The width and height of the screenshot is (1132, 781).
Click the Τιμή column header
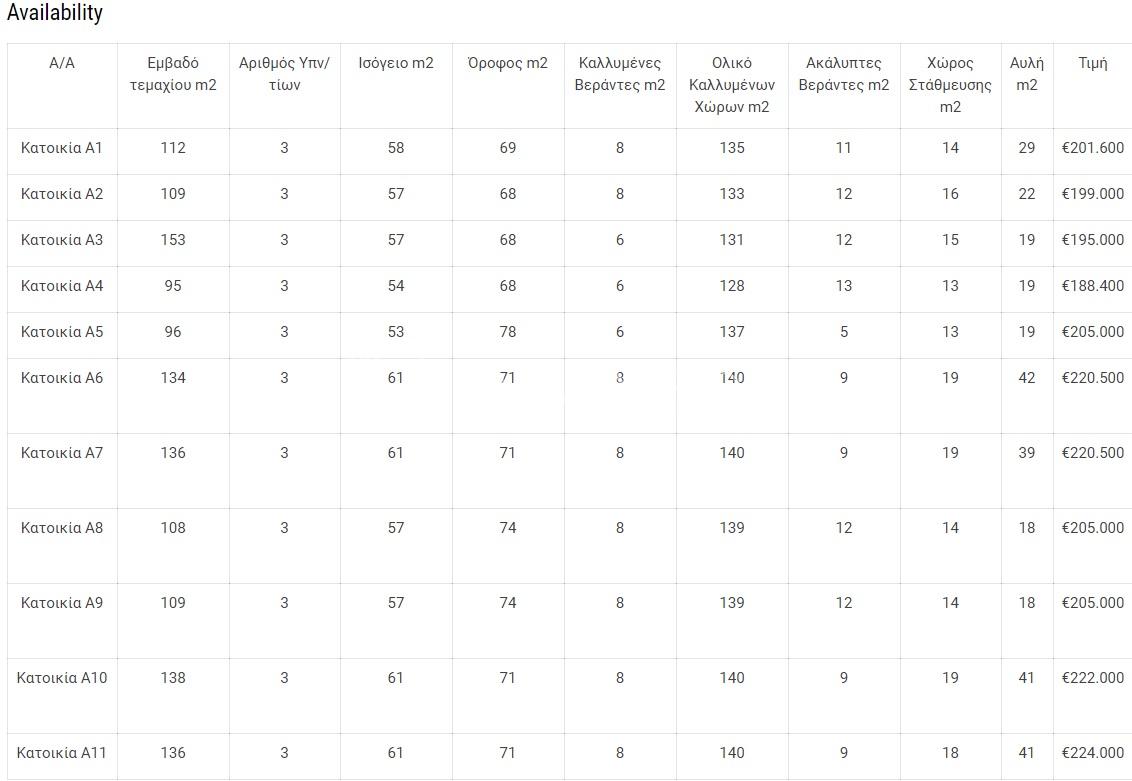coord(1093,63)
